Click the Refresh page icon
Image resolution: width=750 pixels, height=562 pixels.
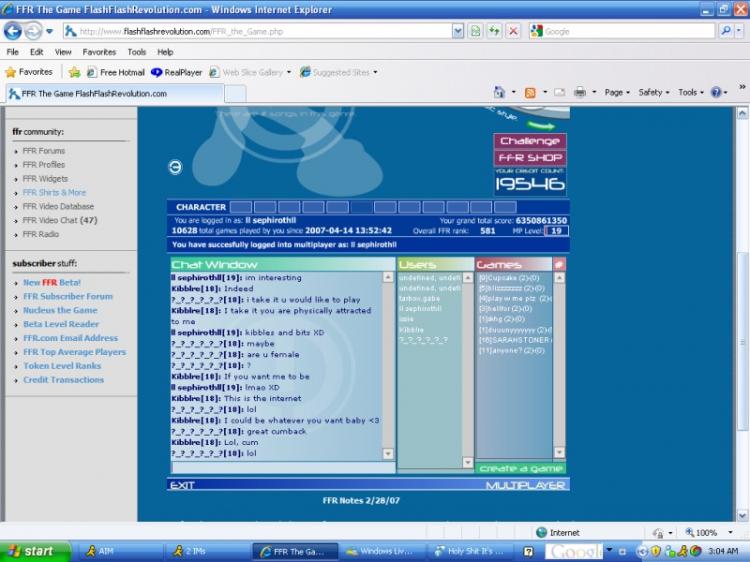pos(494,31)
